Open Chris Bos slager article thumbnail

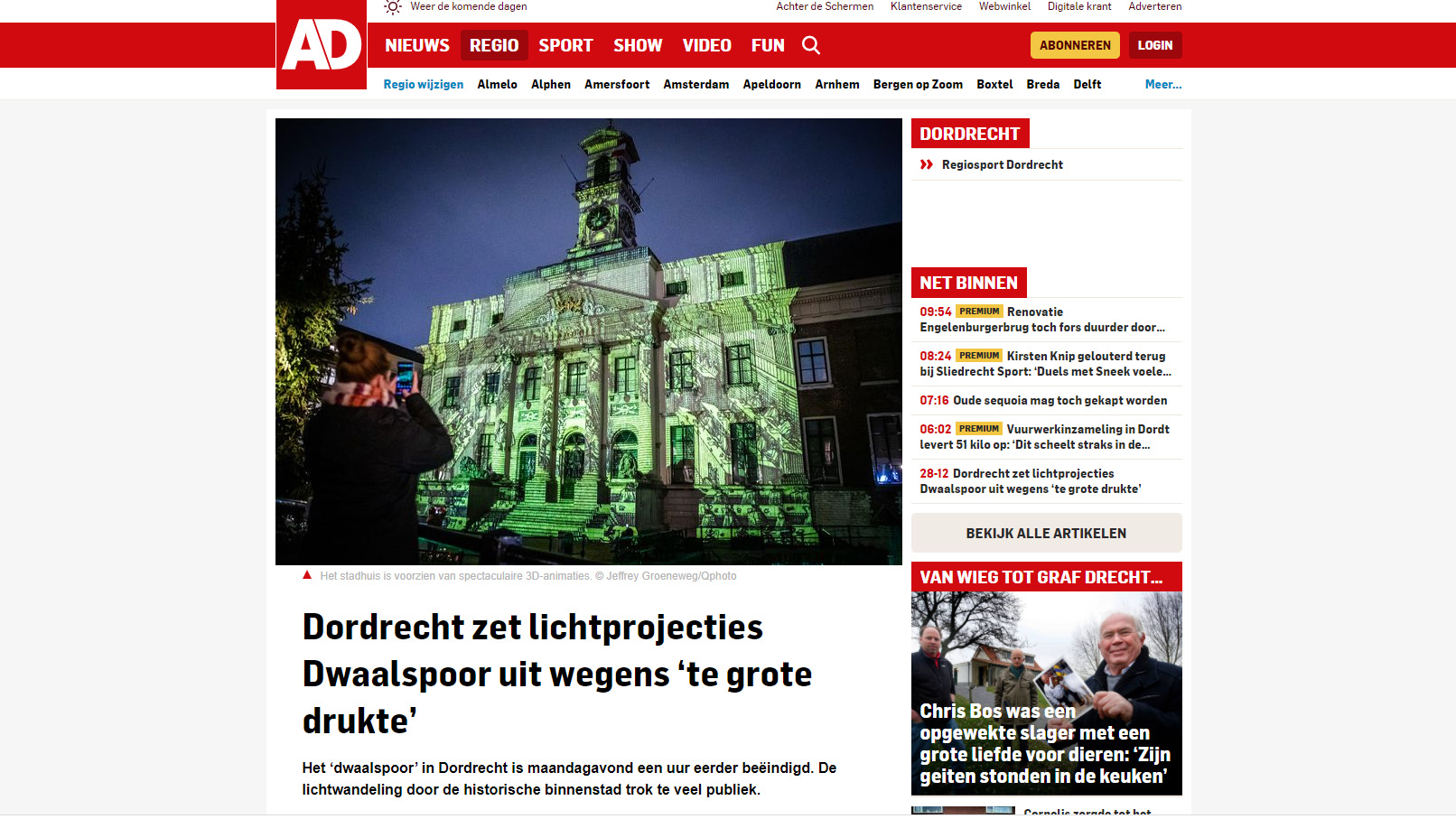pyautogui.click(x=1046, y=693)
